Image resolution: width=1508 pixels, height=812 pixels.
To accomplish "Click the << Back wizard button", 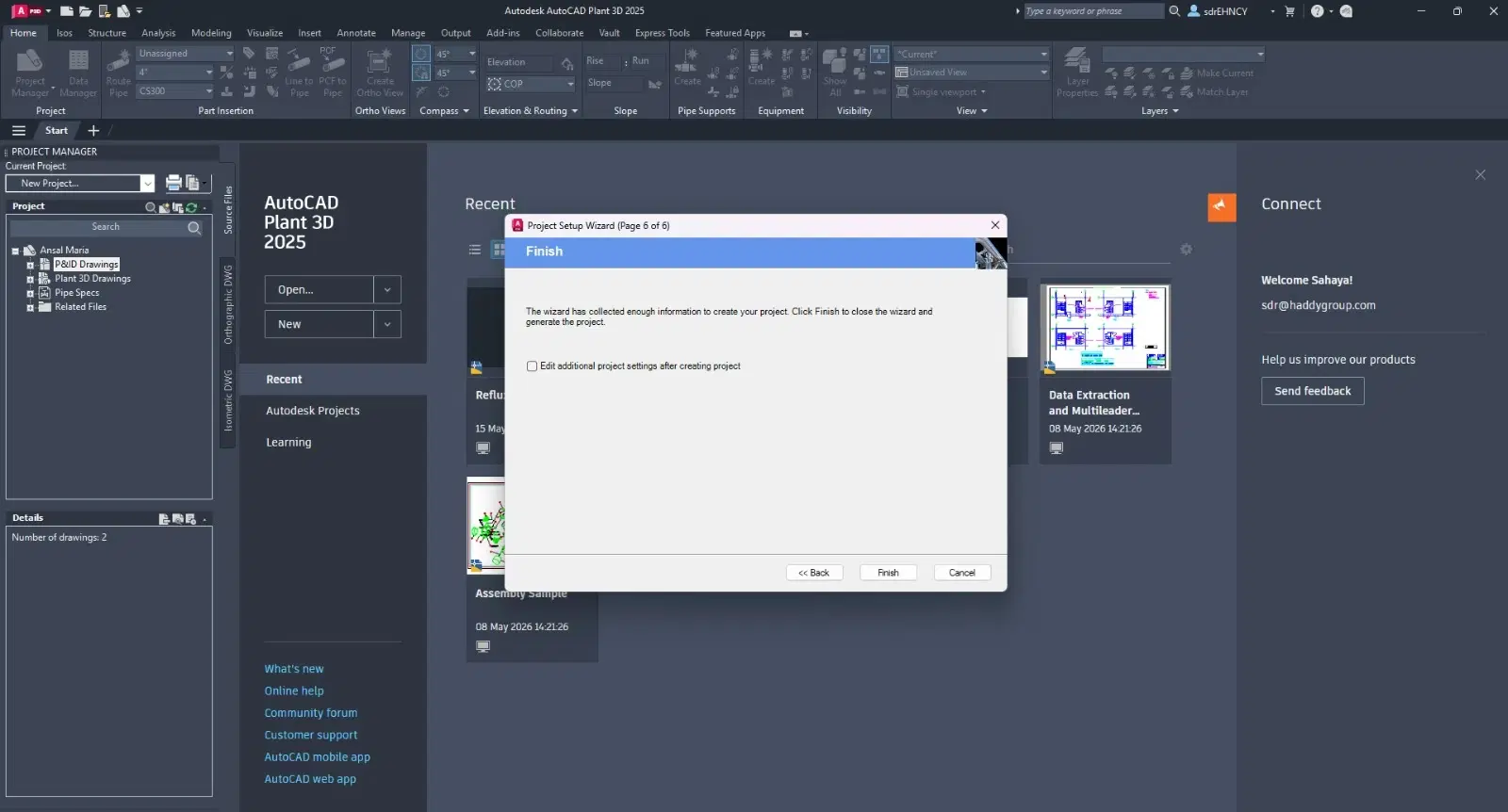I will pyautogui.click(x=814, y=573).
